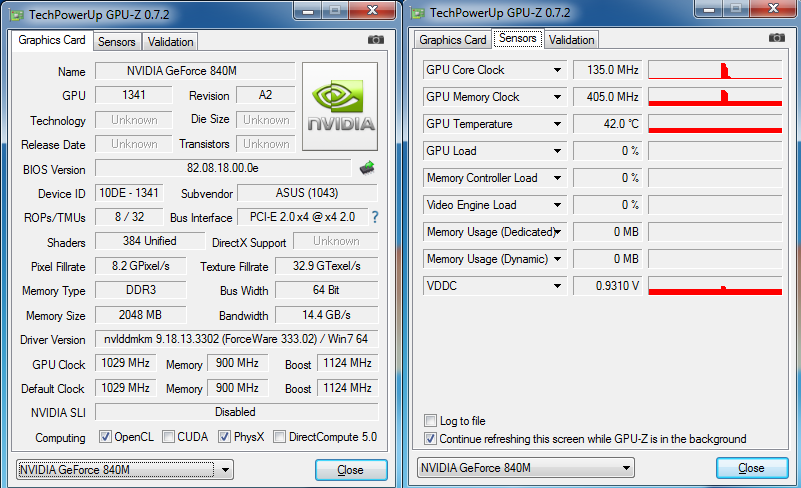
Task: Select Graphics Card tab in left window
Action: pos(52,40)
